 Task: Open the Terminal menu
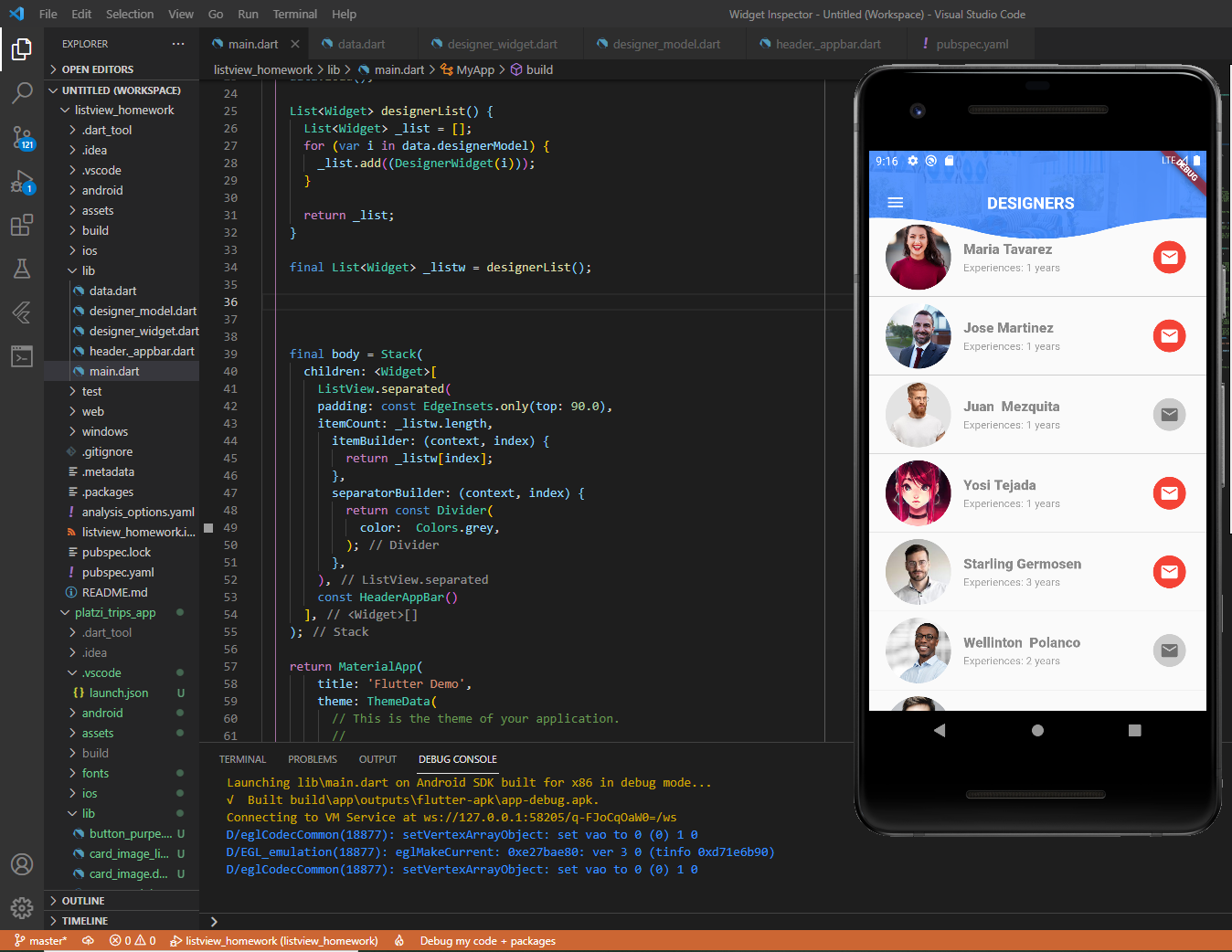[295, 14]
